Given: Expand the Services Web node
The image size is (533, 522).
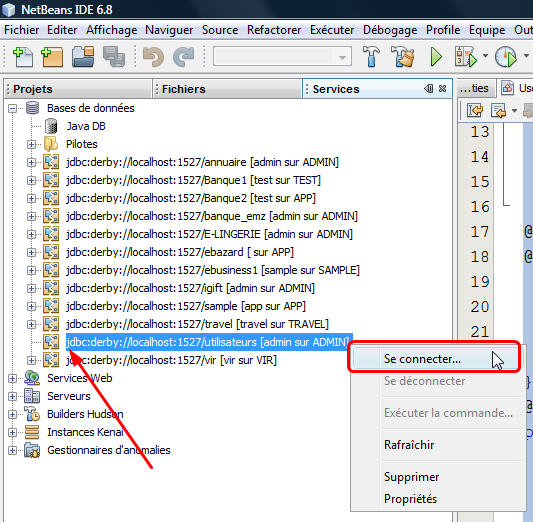Looking at the screenshot, I should [13, 378].
